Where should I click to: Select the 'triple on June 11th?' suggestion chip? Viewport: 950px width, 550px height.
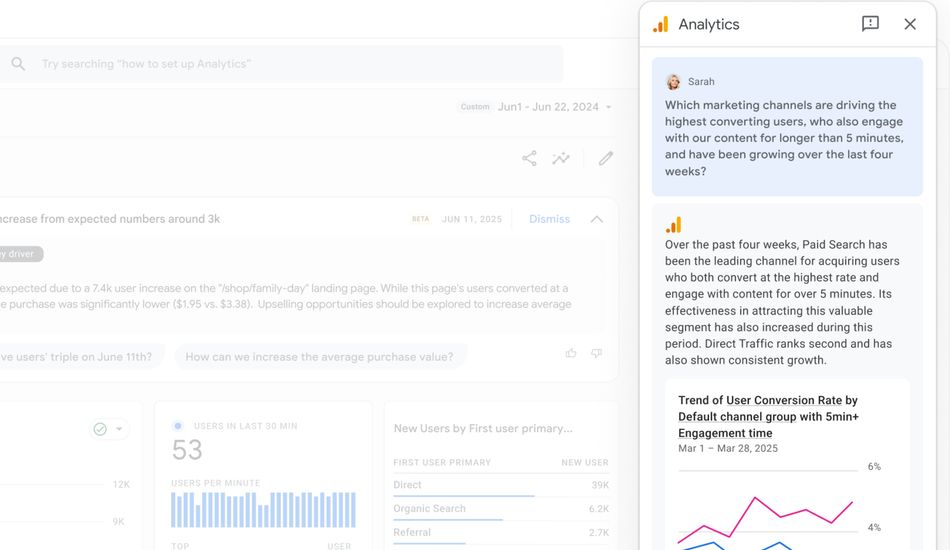81,357
